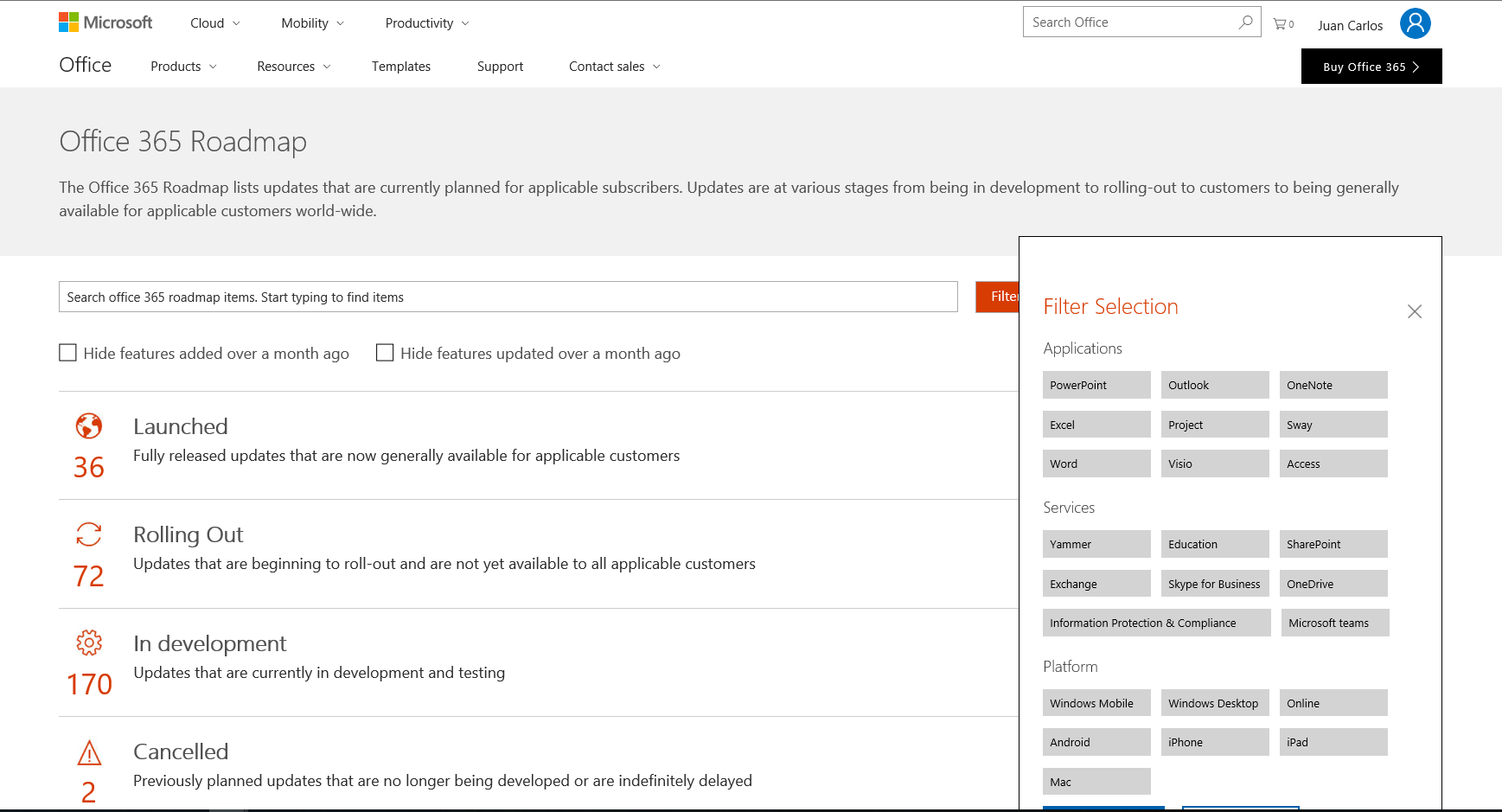Click the Cancelled warning icon

pos(87,754)
